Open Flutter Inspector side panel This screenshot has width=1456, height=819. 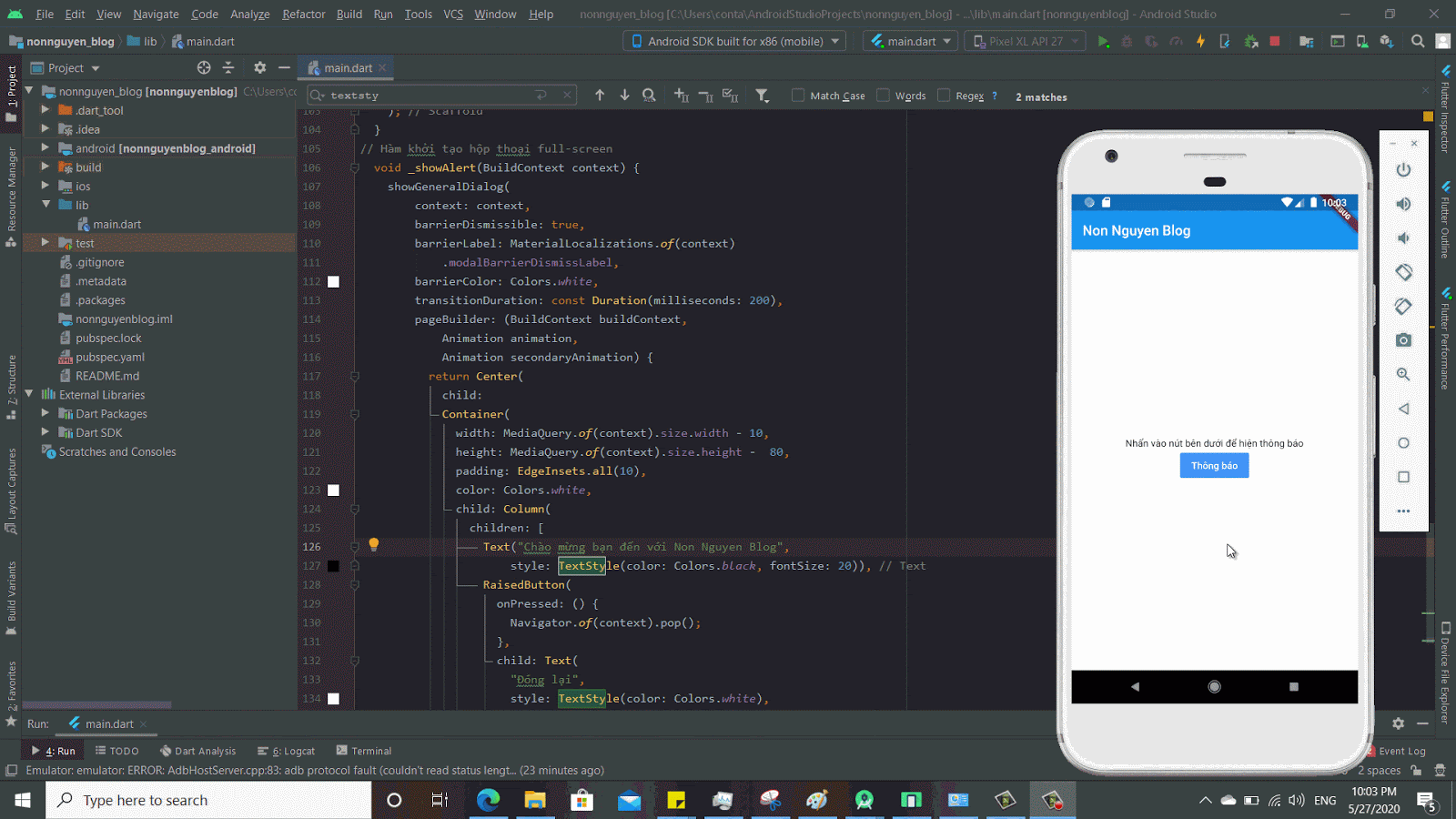(1445, 107)
